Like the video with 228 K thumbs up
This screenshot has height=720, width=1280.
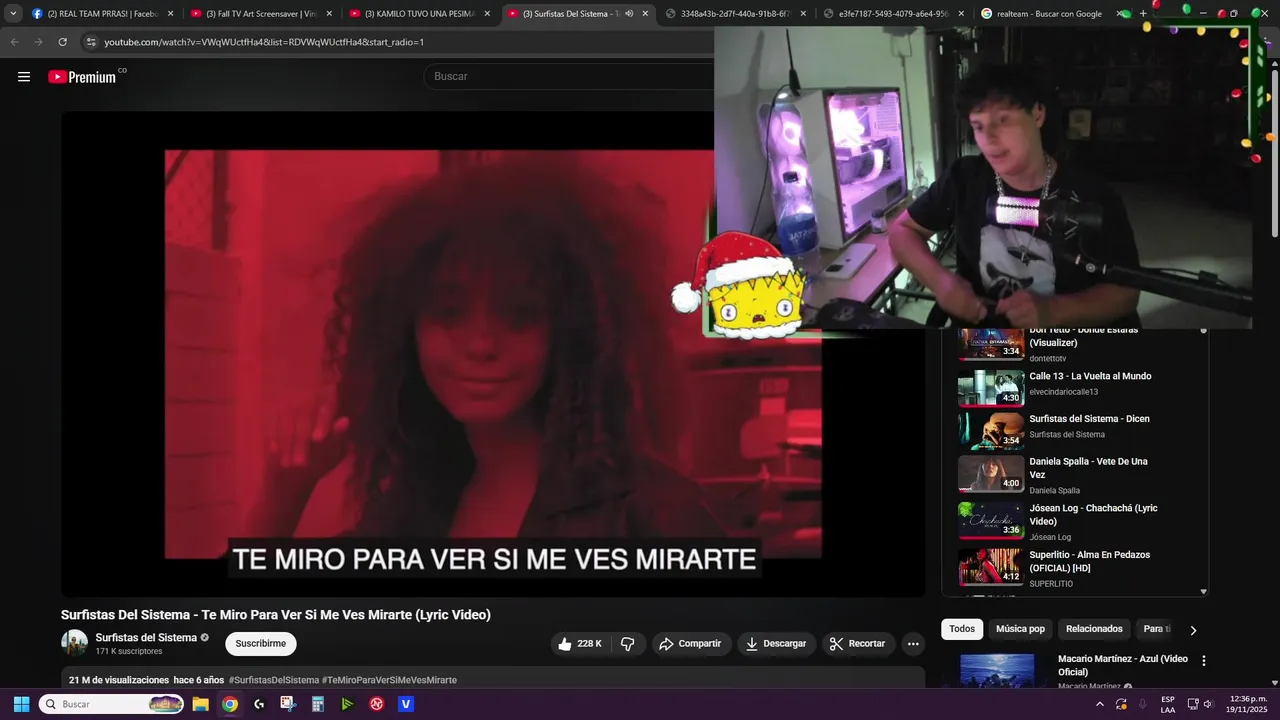click(x=580, y=644)
